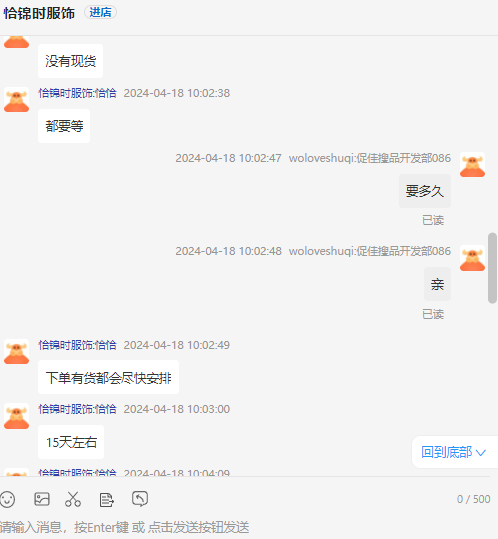Open the chat history icon

140,499
